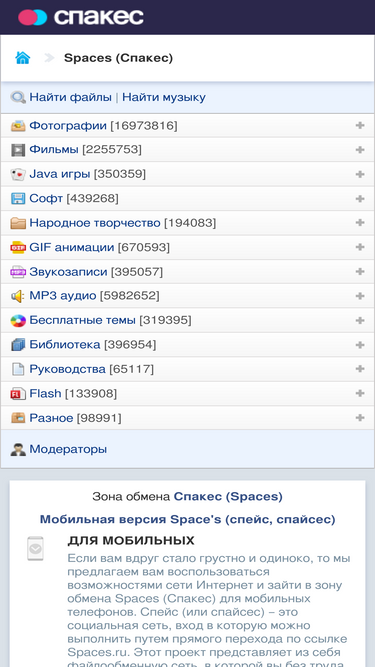Screen dimensions: 375x667
Task: Expand the Звукозаписи plus sign
Action: [360, 271]
